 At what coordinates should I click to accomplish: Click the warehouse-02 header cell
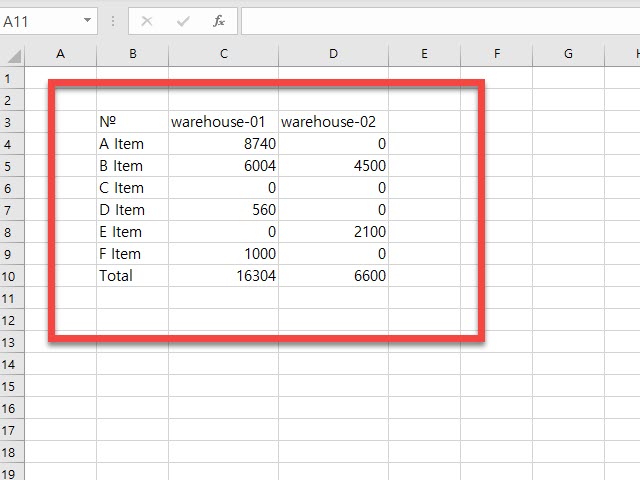[x=333, y=122]
